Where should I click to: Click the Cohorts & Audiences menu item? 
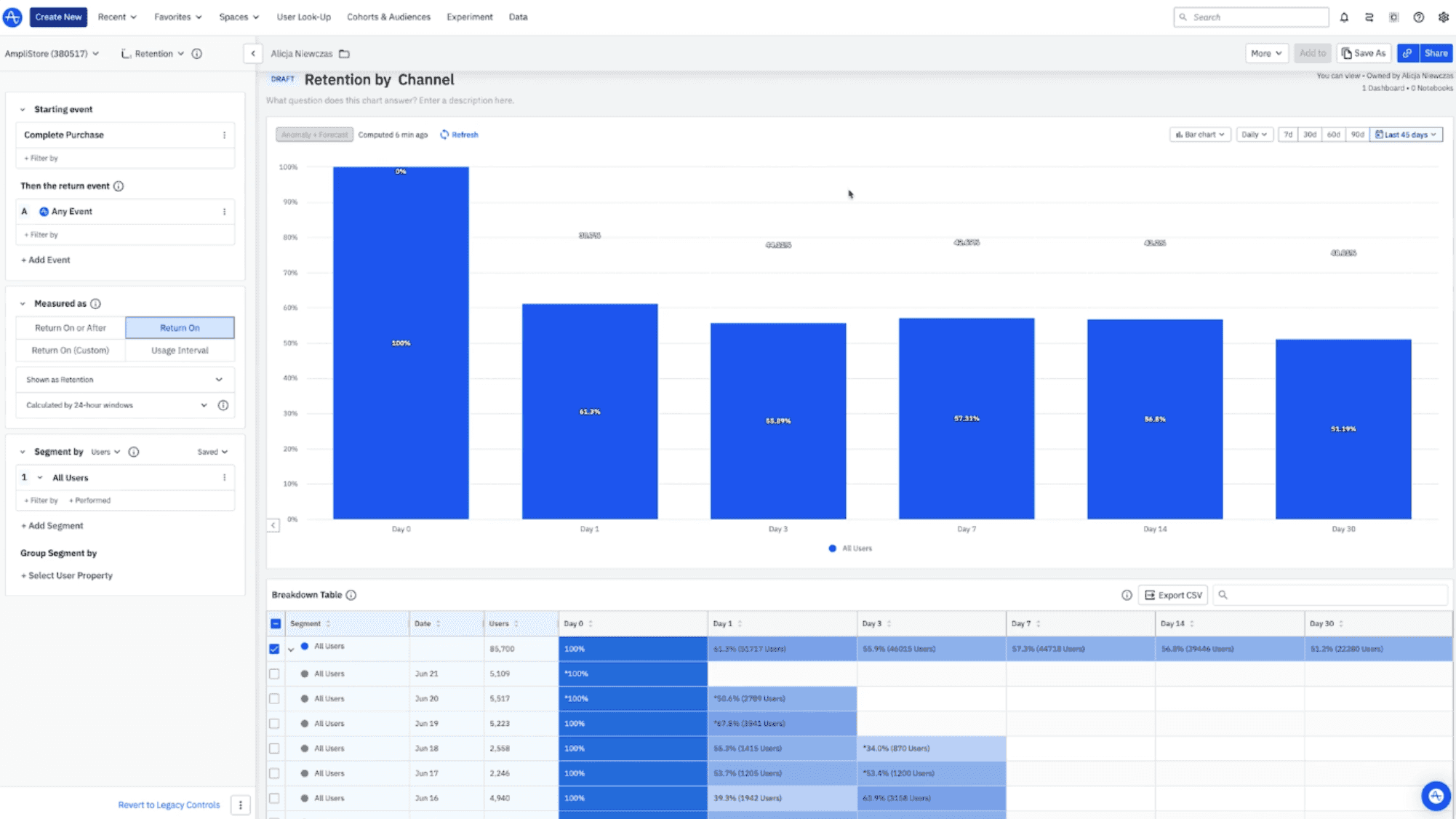(x=389, y=17)
